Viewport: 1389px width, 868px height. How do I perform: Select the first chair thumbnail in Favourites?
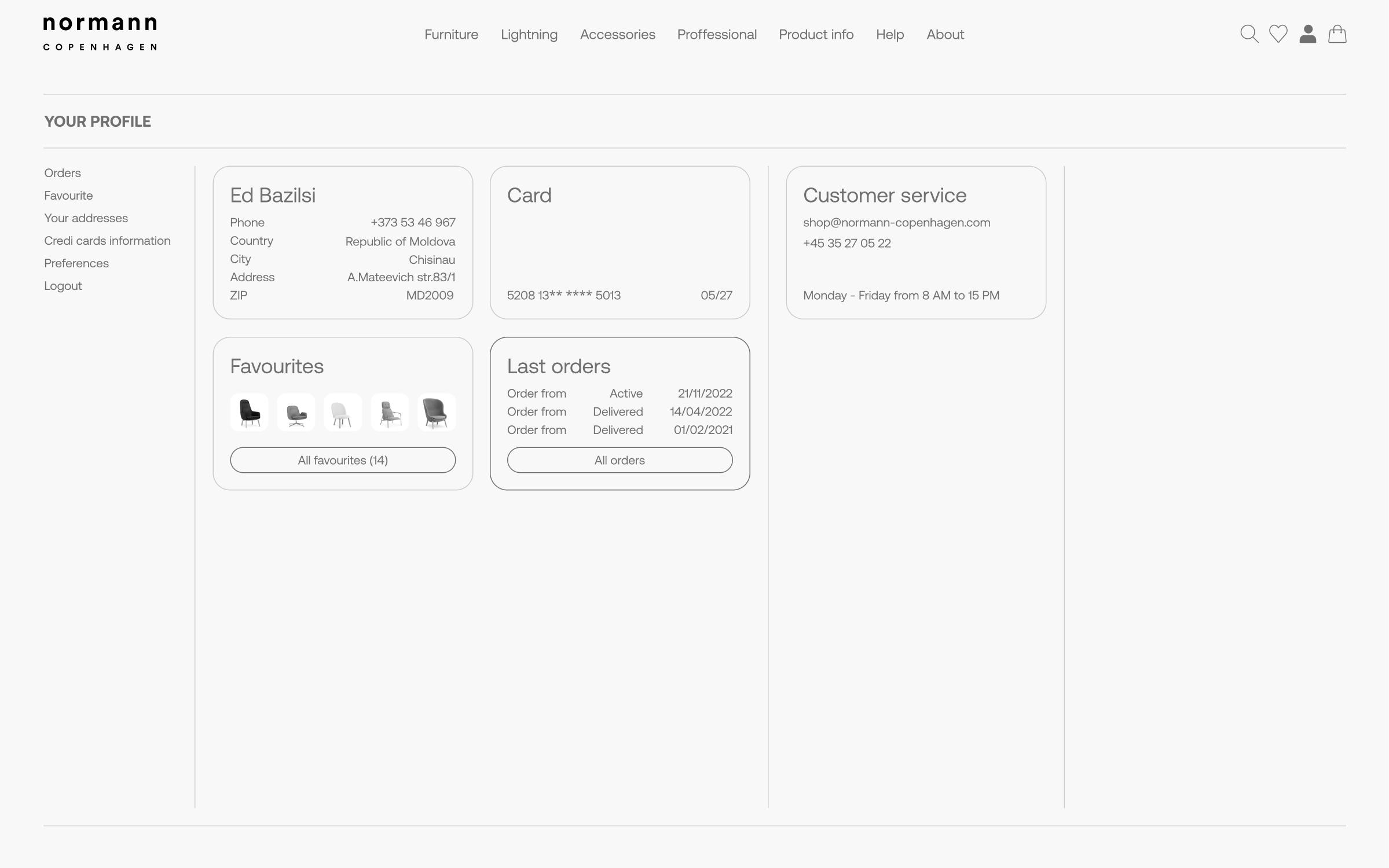click(x=249, y=412)
